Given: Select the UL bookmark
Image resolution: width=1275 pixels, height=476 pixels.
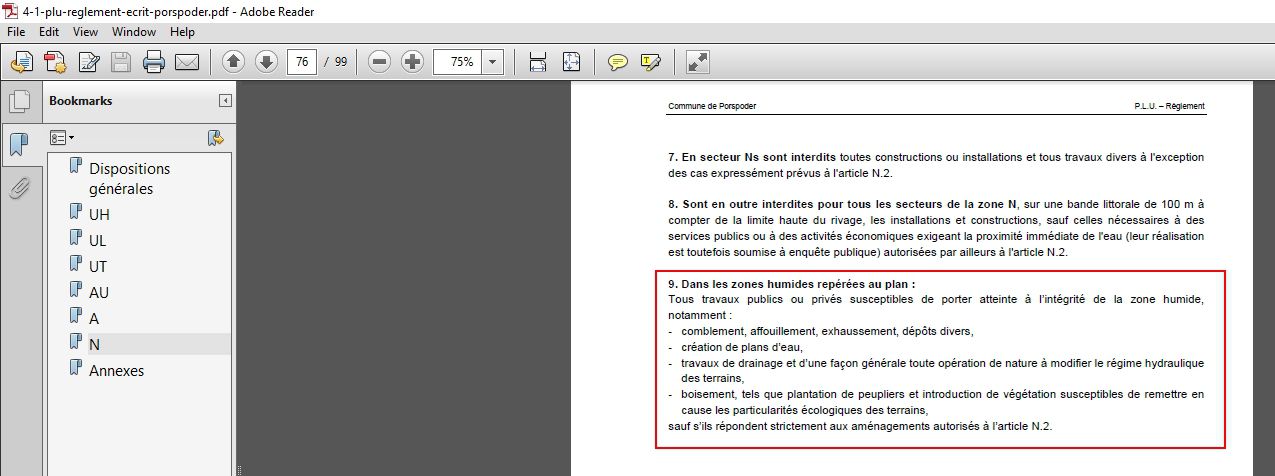Looking at the screenshot, I should 98,241.
